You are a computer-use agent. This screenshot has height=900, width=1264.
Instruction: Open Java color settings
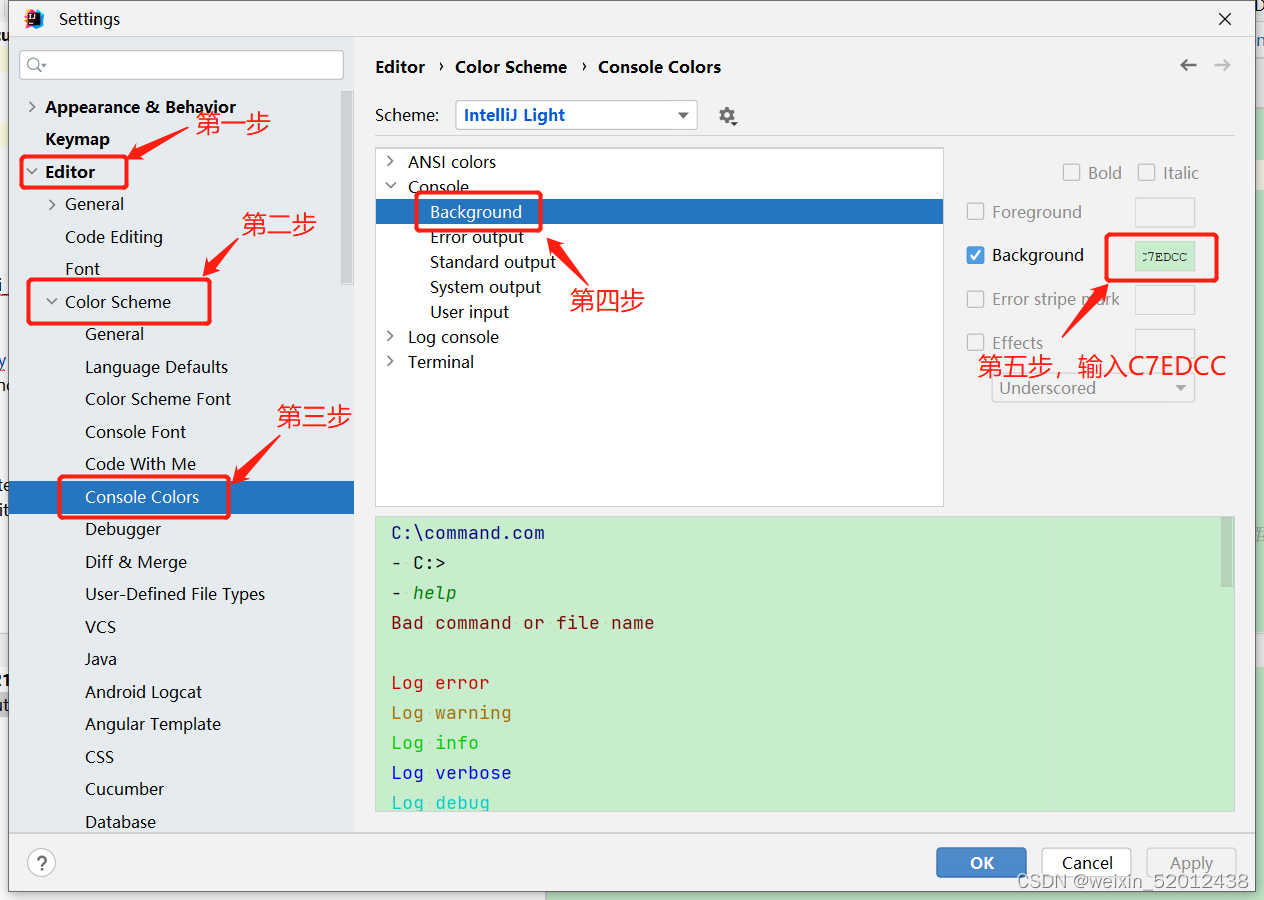101,659
